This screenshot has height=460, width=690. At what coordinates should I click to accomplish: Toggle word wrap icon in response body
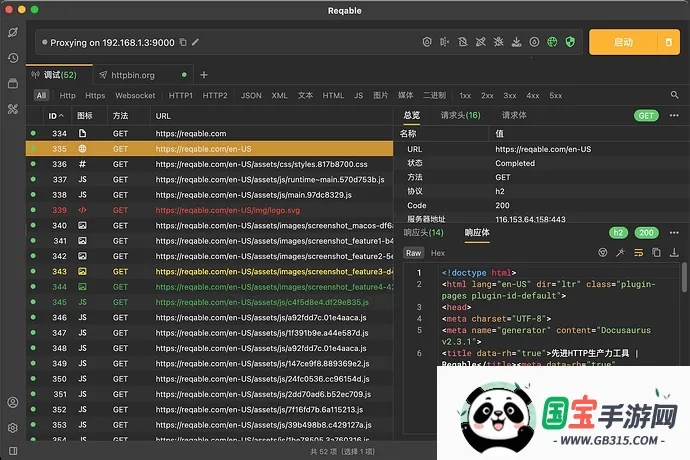(x=638, y=252)
